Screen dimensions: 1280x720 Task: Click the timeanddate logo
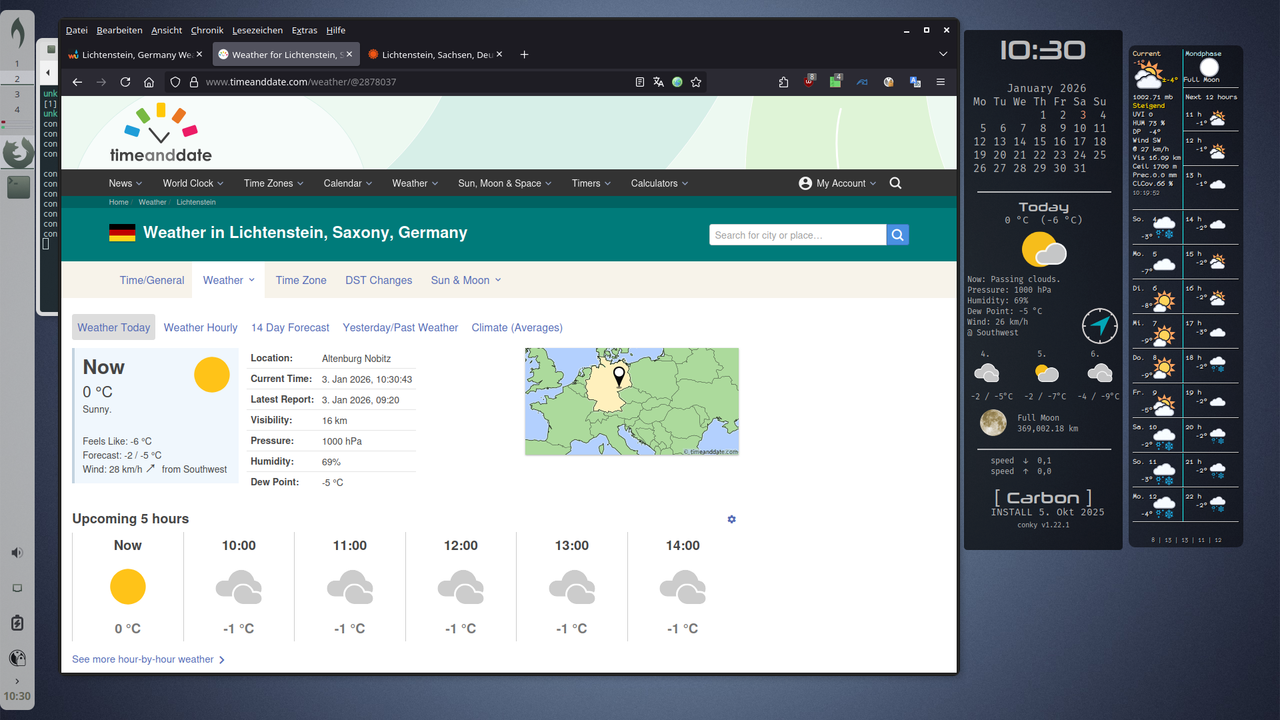pos(161,134)
